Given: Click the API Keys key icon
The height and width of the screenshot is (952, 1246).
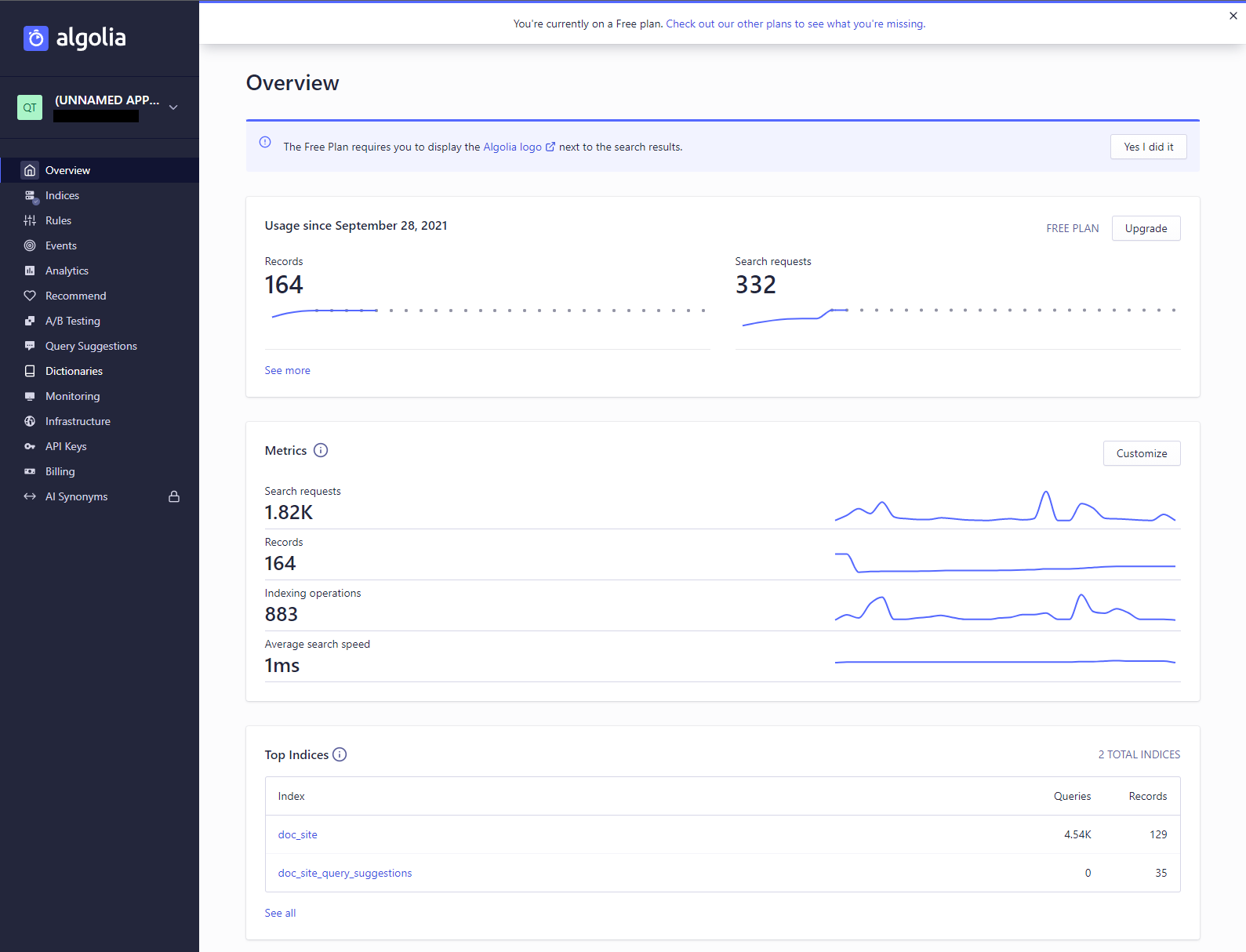Looking at the screenshot, I should [30, 446].
